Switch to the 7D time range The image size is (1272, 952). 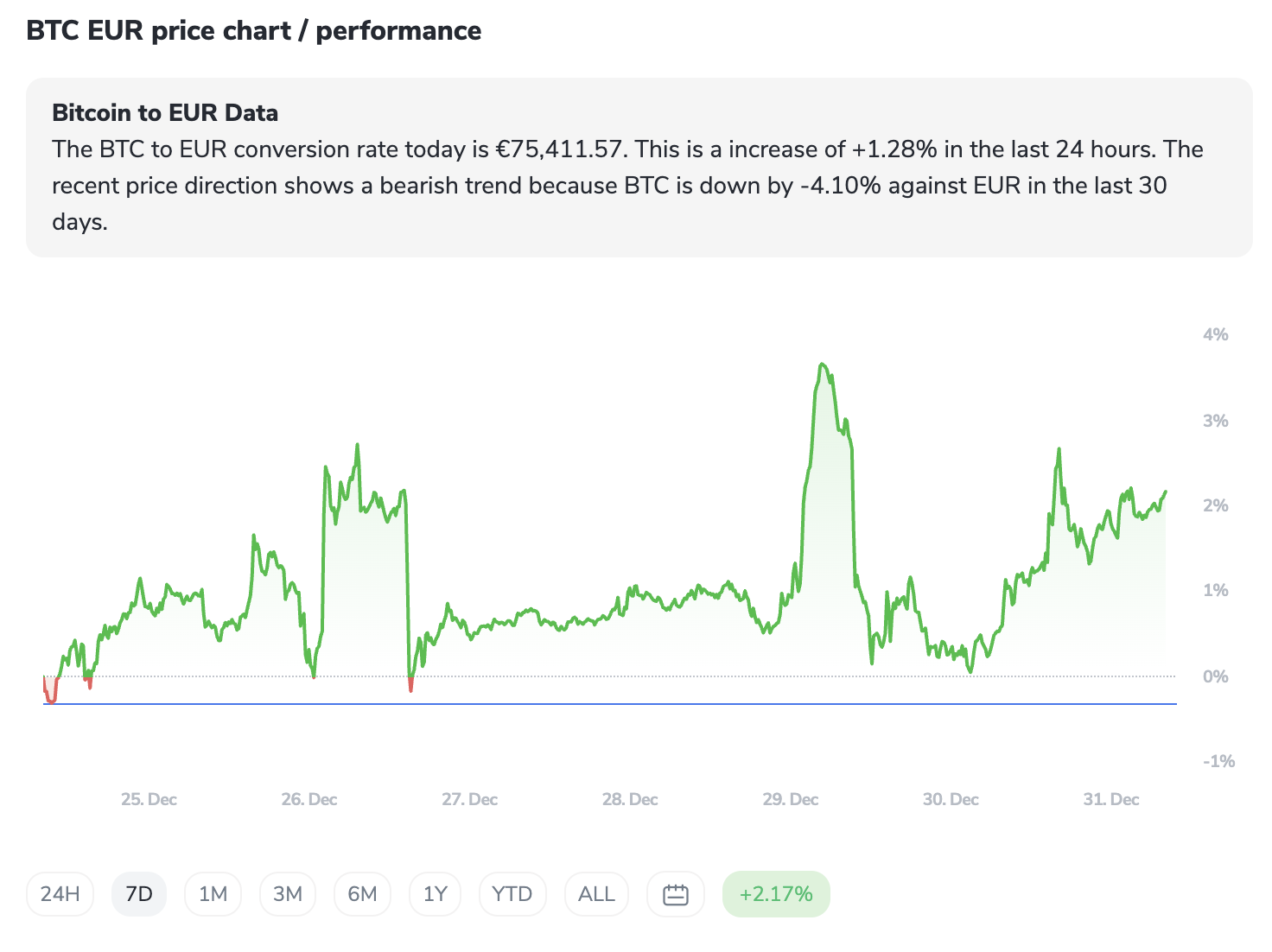(139, 894)
